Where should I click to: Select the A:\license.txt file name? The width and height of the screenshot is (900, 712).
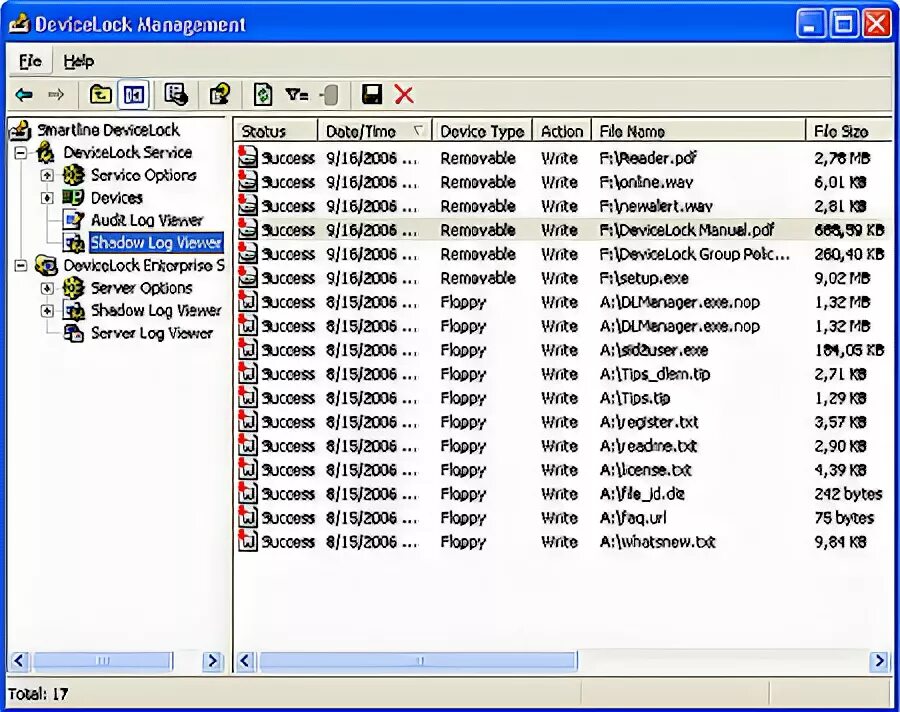click(645, 470)
